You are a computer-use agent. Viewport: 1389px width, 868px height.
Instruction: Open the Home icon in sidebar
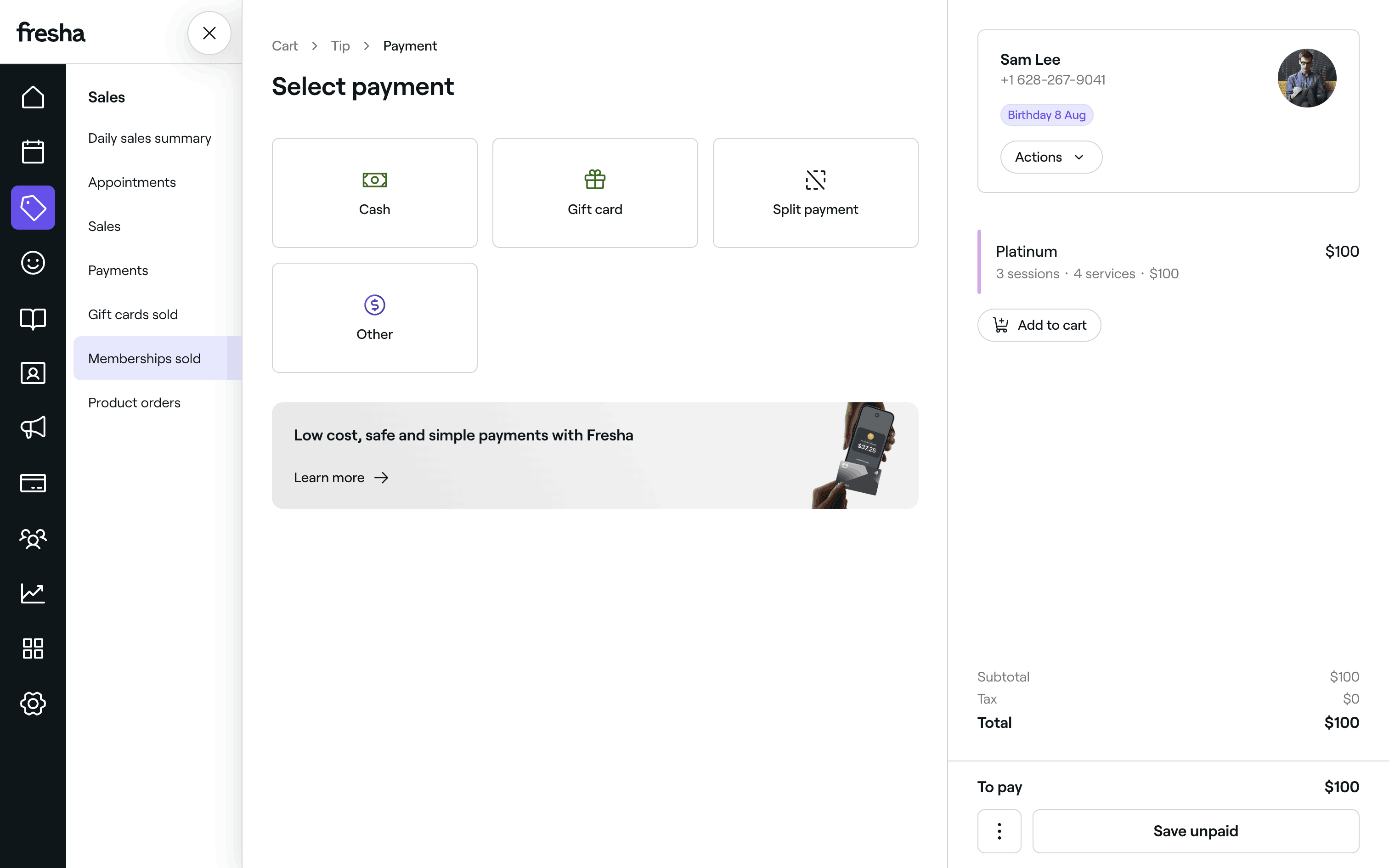coord(33,97)
